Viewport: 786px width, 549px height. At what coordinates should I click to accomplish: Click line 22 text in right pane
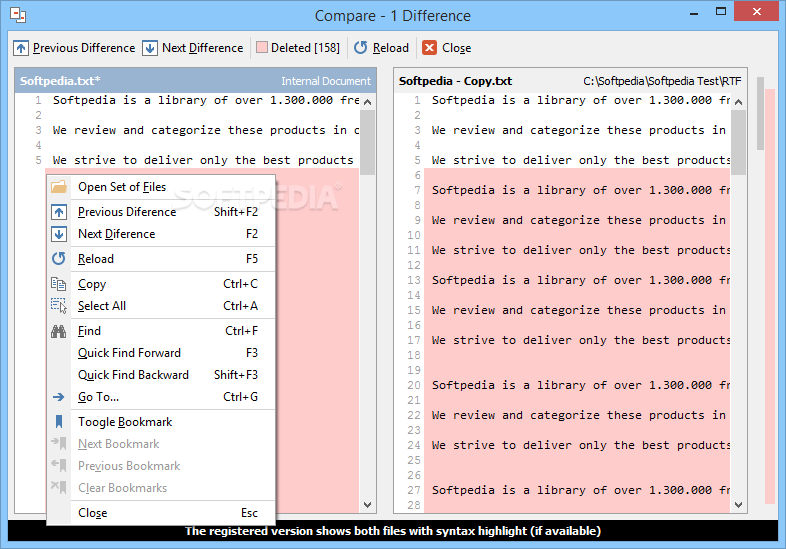point(579,415)
